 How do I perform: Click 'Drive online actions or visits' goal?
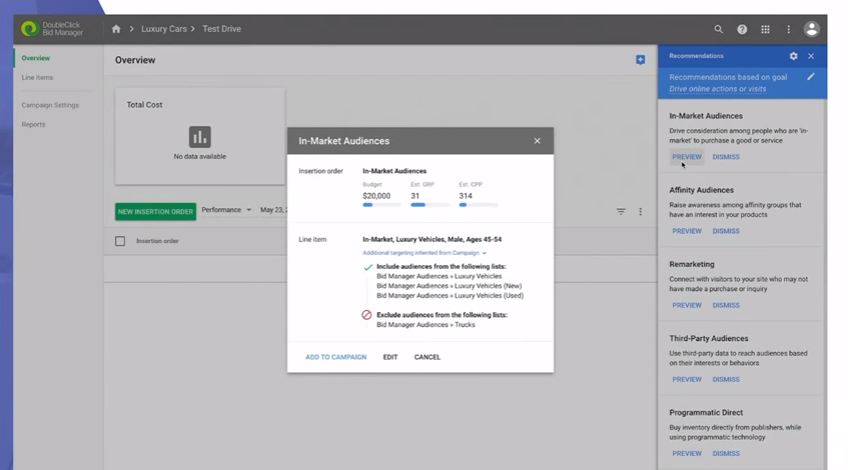click(717, 89)
